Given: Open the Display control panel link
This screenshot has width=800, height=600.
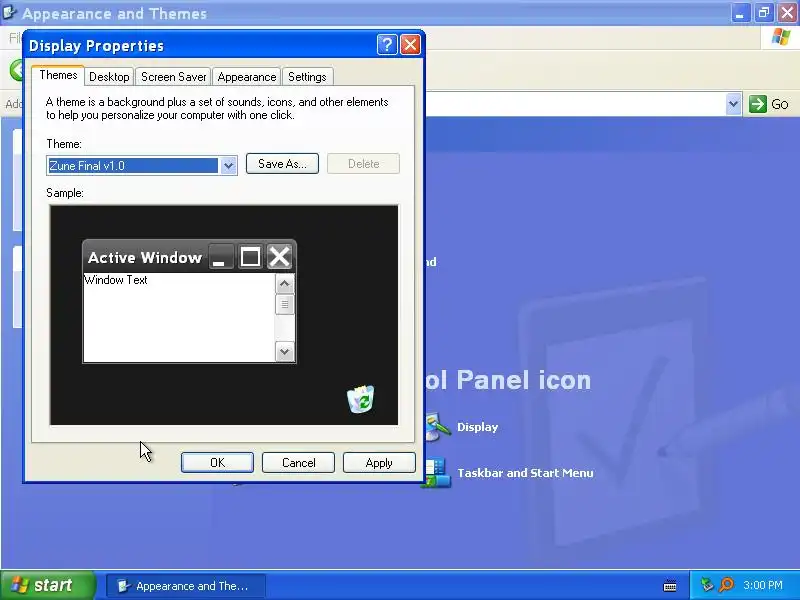Looking at the screenshot, I should tap(478, 427).
